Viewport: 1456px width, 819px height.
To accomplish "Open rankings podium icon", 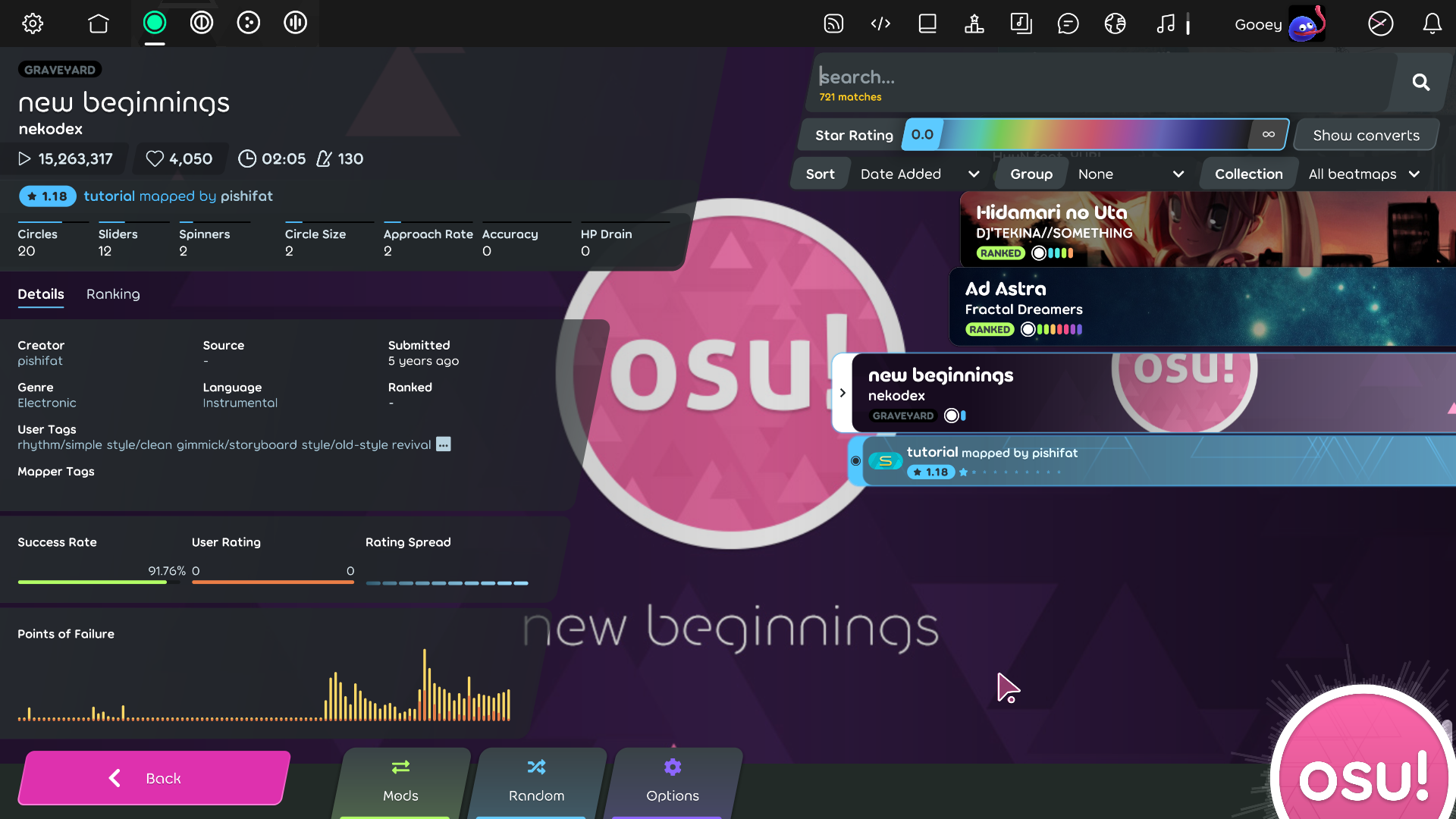I will click(974, 24).
